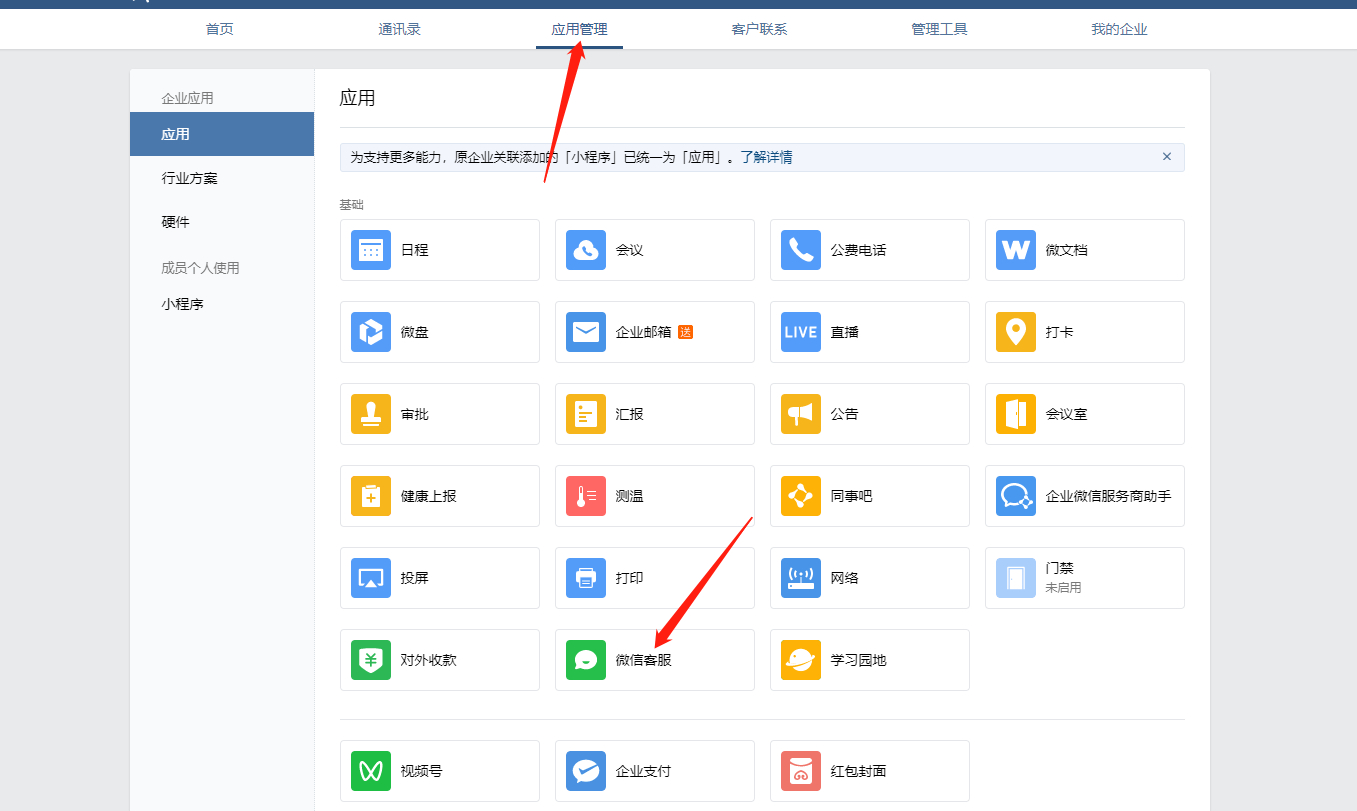Open the 微信客服 green chat icon
Image resolution: width=1357 pixels, height=811 pixels.
[x=586, y=660]
